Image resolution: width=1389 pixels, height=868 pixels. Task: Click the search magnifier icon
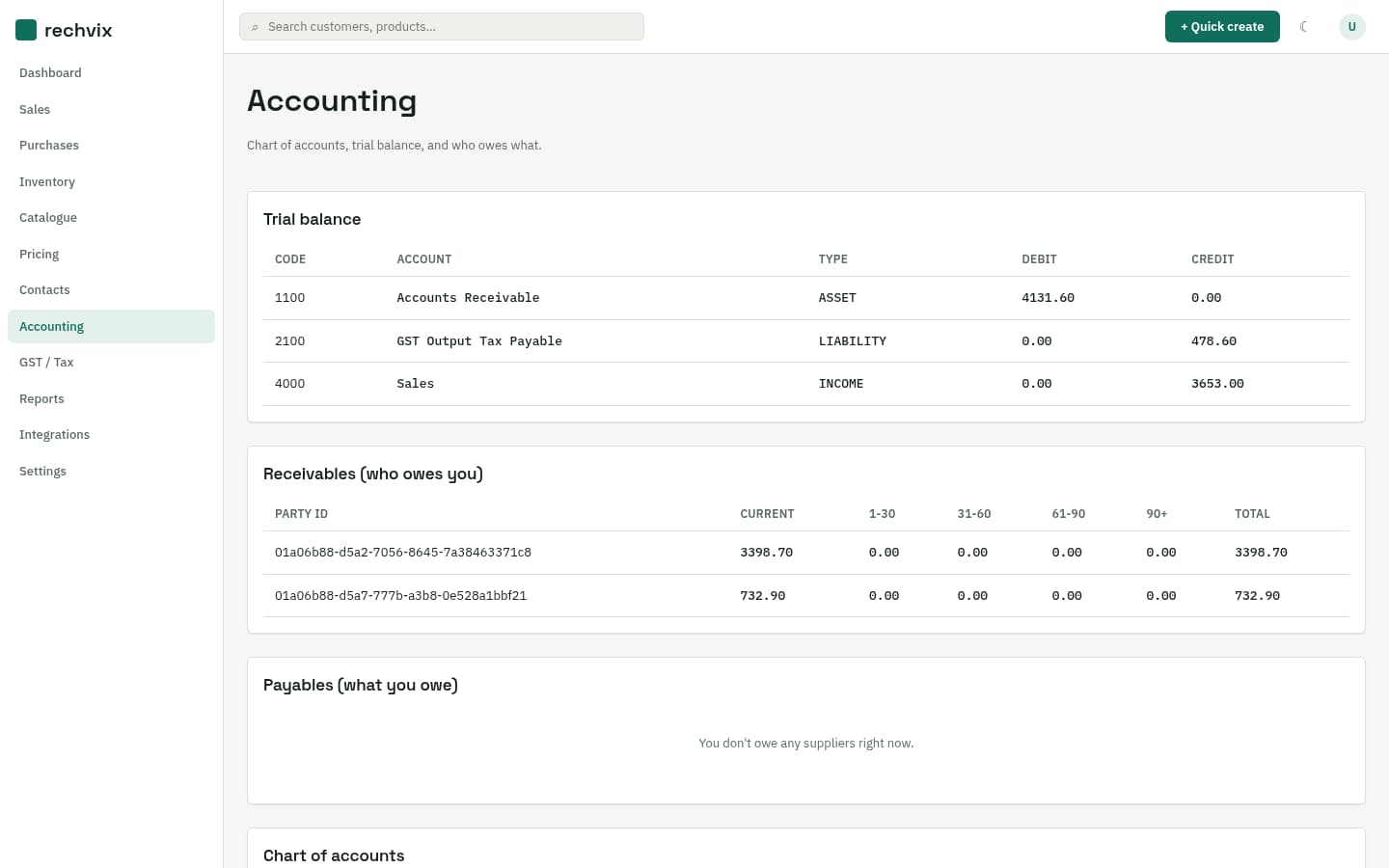[x=255, y=27]
